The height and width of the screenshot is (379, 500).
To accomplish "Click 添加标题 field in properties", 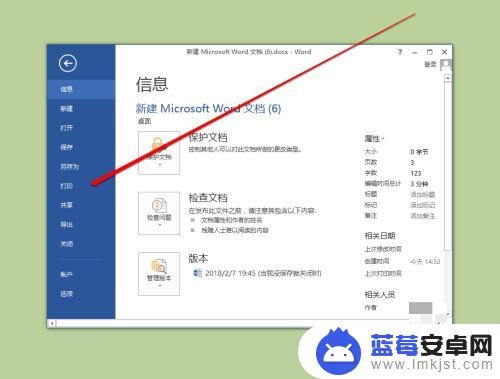I will click(x=423, y=194).
